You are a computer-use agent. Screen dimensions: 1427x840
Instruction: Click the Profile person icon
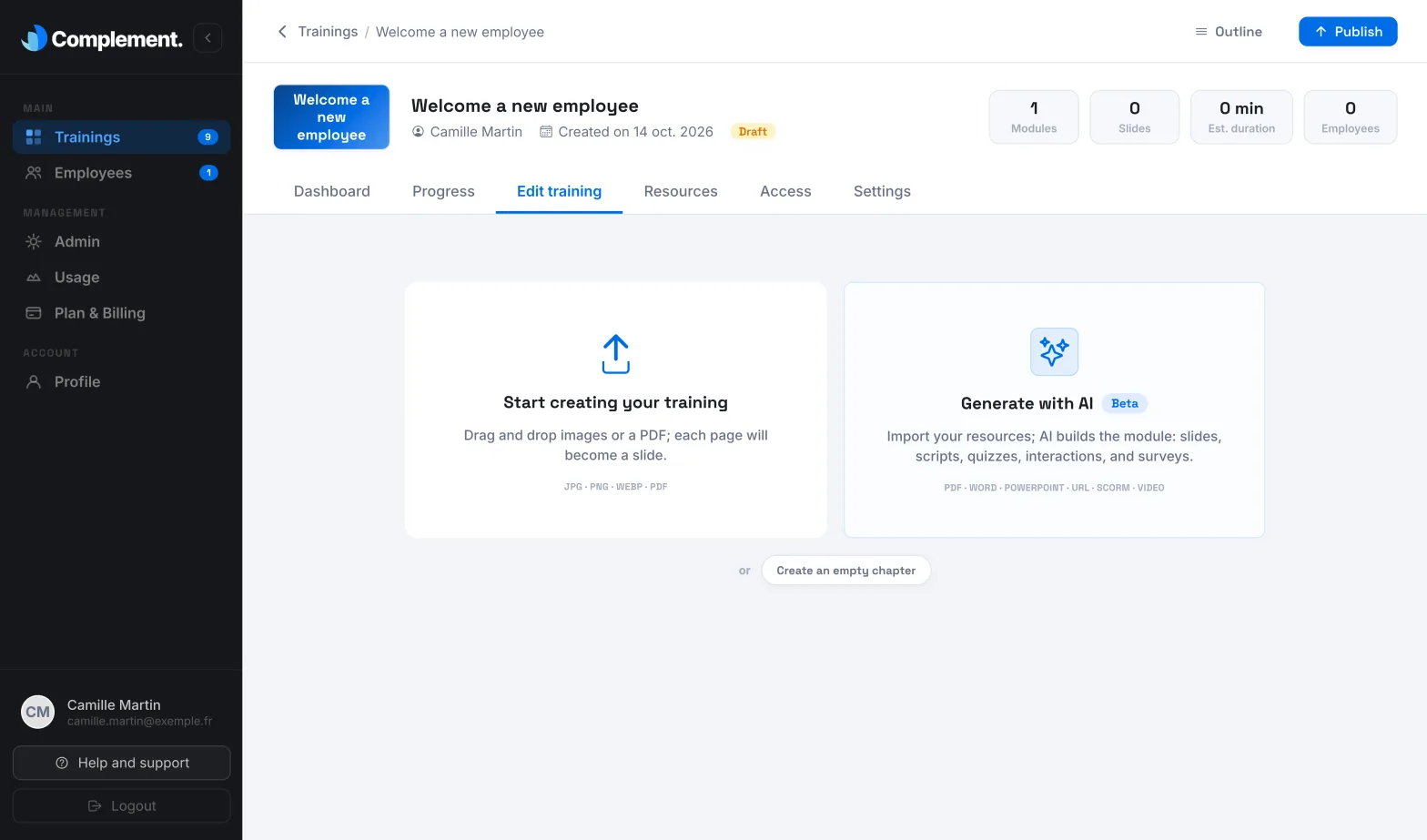pos(34,382)
